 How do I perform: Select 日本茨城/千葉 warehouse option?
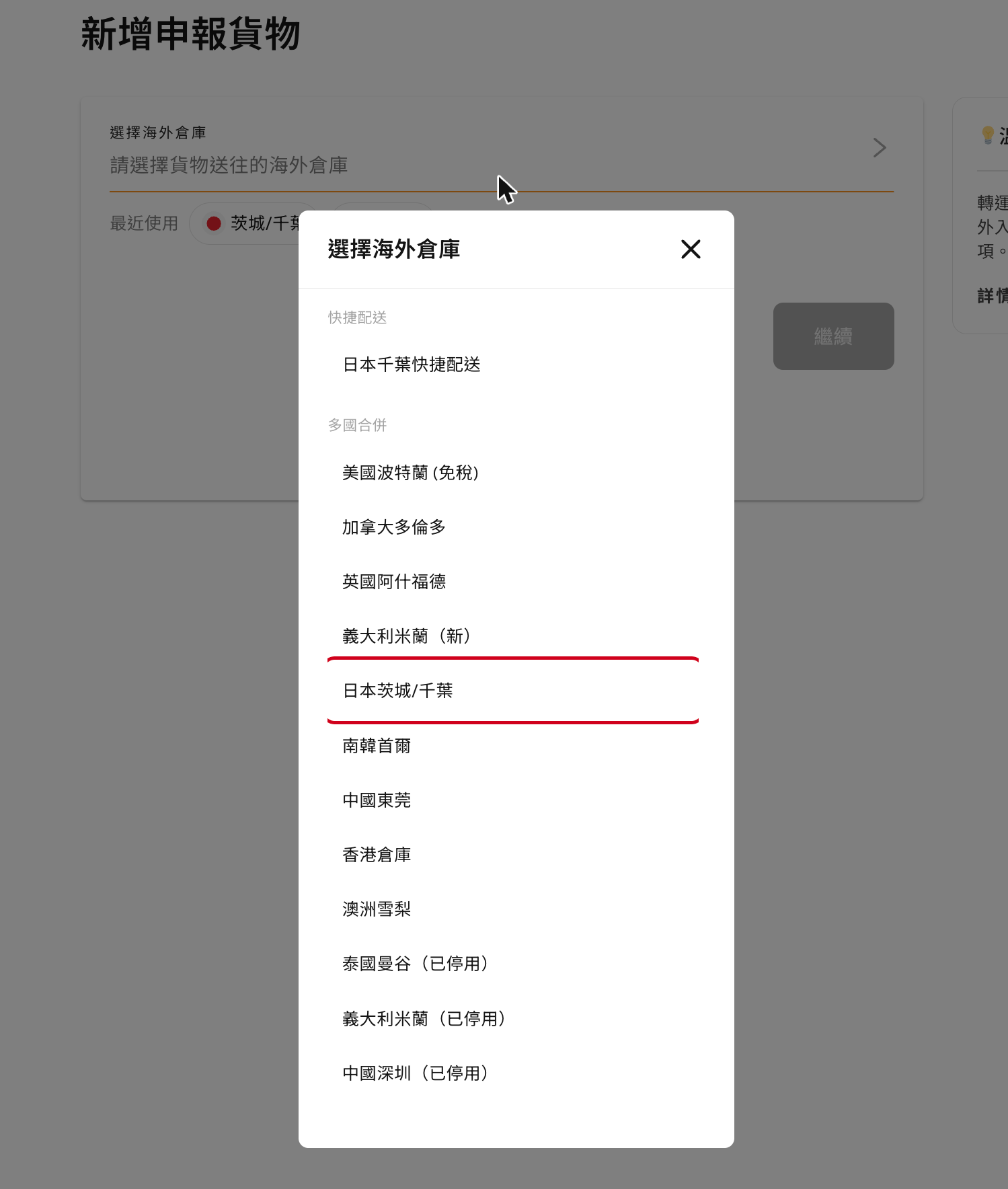pyautogui.click(x=513, y=690)
